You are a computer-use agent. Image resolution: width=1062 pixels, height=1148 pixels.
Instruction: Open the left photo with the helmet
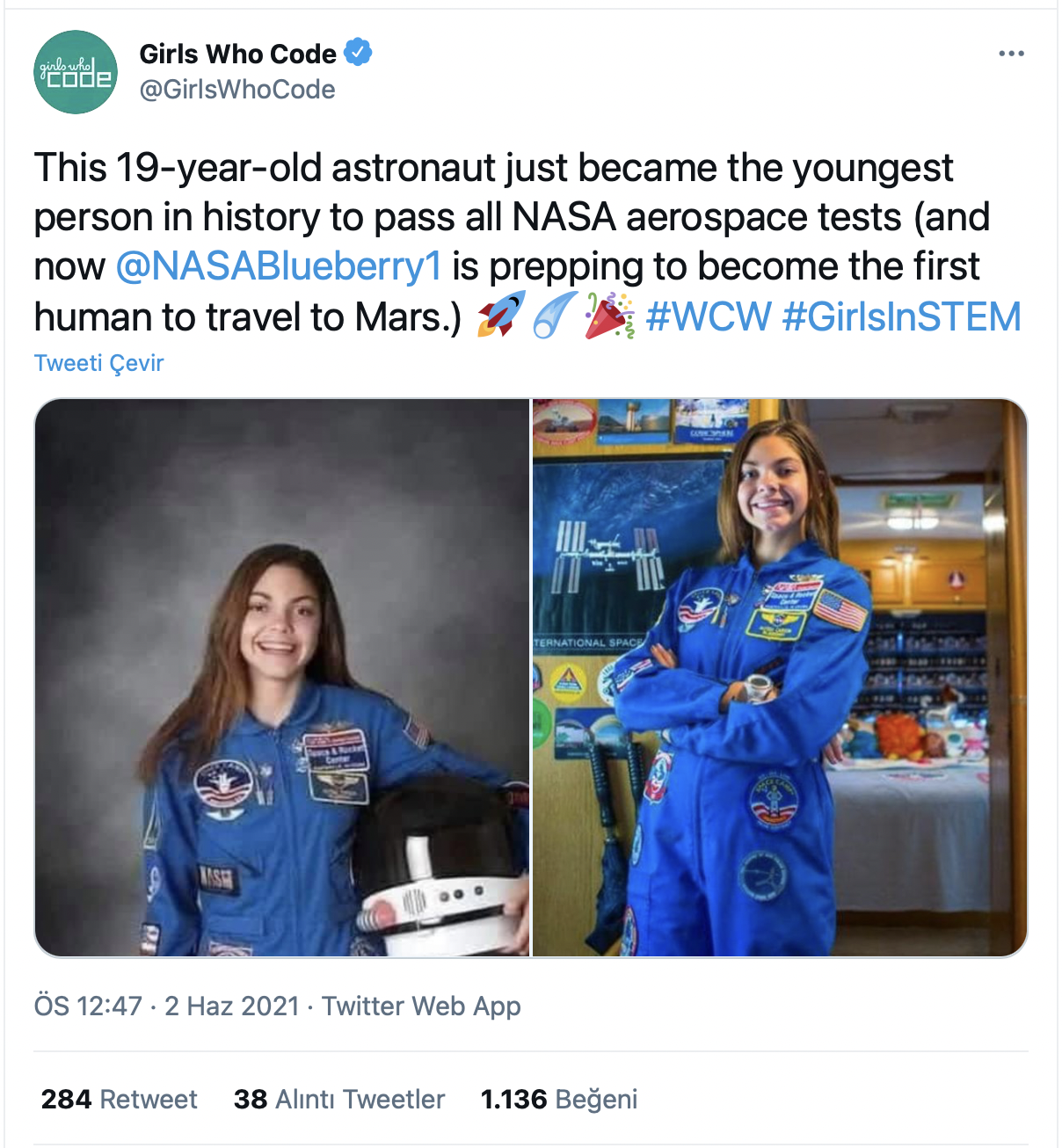(x=282, y=678)
